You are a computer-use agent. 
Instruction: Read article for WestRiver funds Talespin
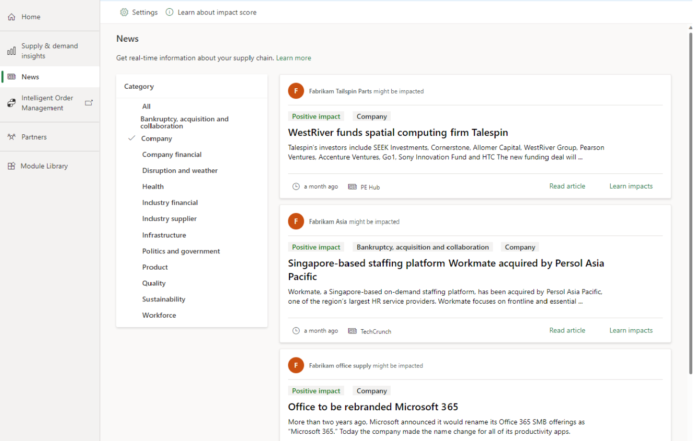[x=567, y=186]
